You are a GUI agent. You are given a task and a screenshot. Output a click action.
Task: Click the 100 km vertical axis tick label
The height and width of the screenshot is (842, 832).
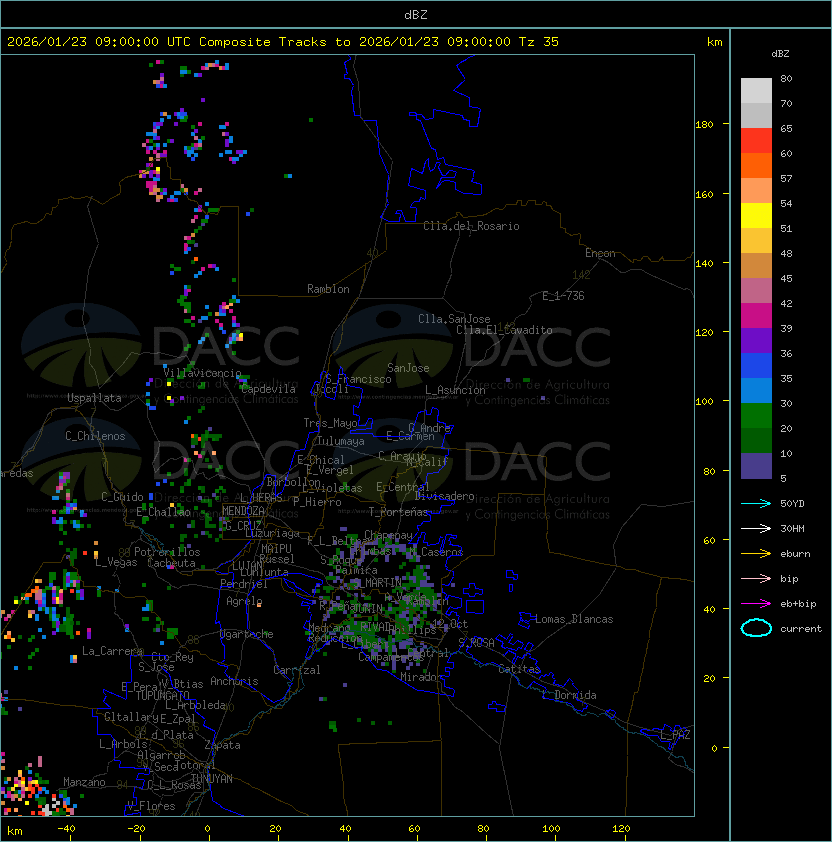704,402
